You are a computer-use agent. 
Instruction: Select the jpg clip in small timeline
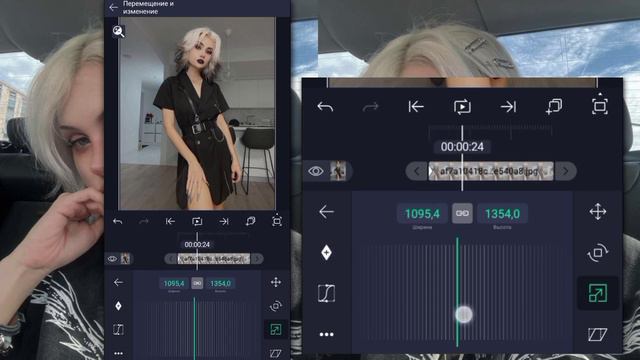click(213, 259)
